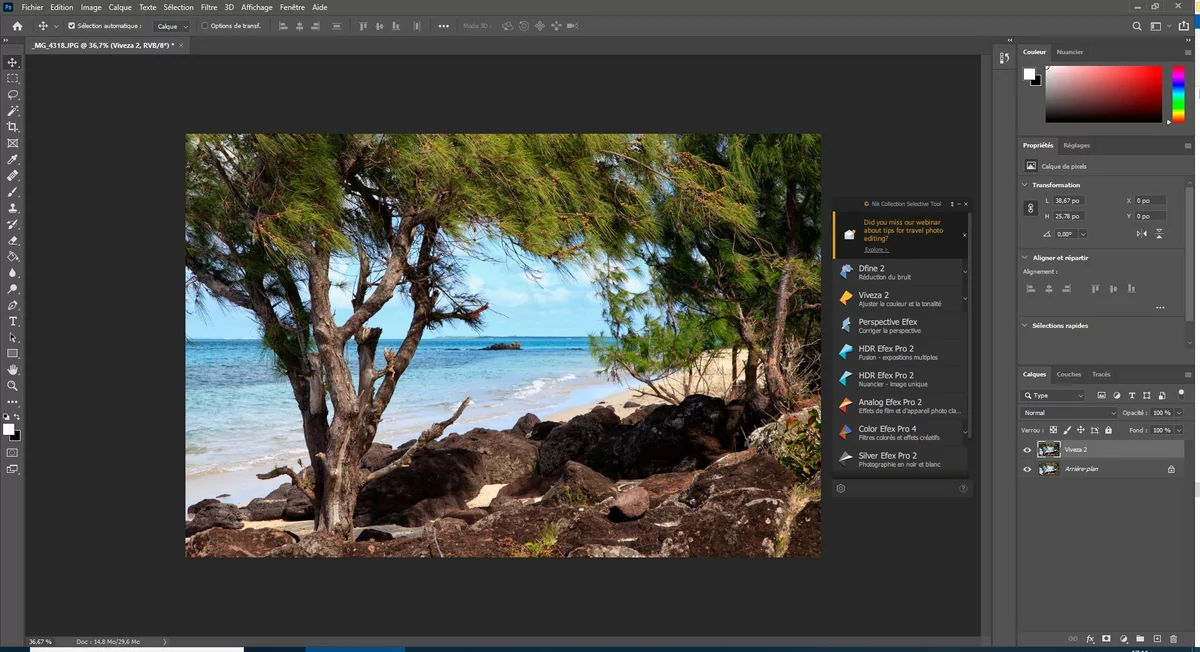Create a new adjustment layer

tap(1124, 638)
